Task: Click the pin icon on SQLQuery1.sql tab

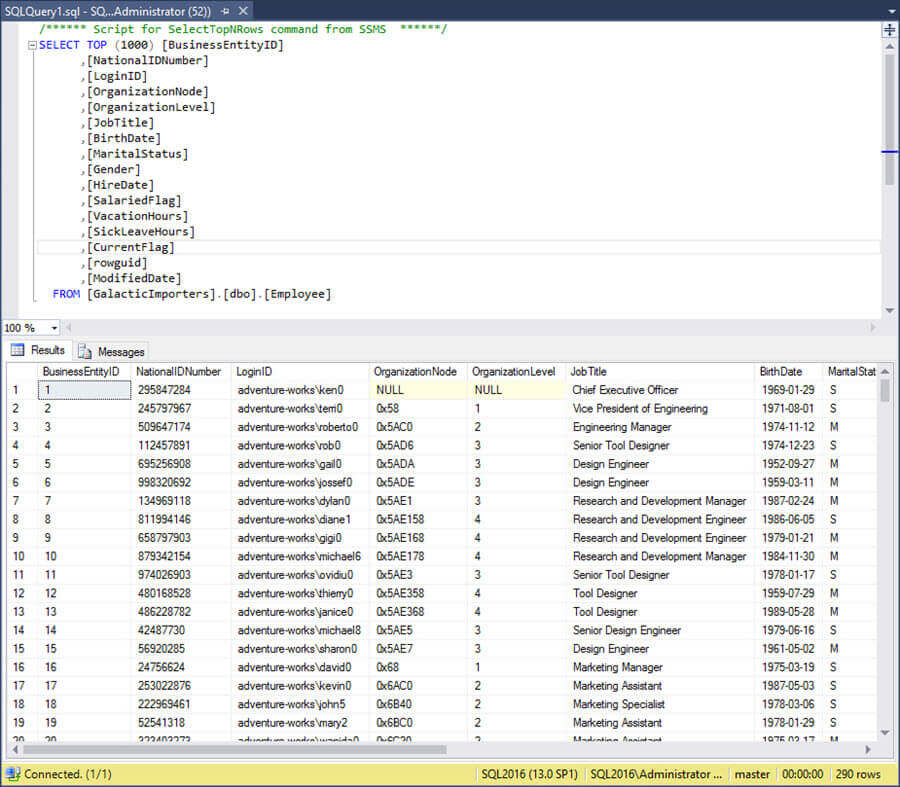Action: point(224,10)
